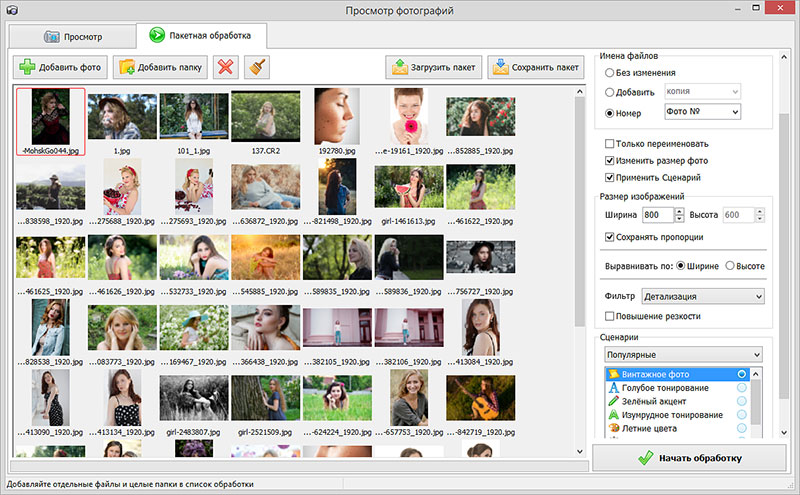This screenshot has height=495, width=800.
Task: Click the blue toning letter A icon
Action: (x=614, y=388)
